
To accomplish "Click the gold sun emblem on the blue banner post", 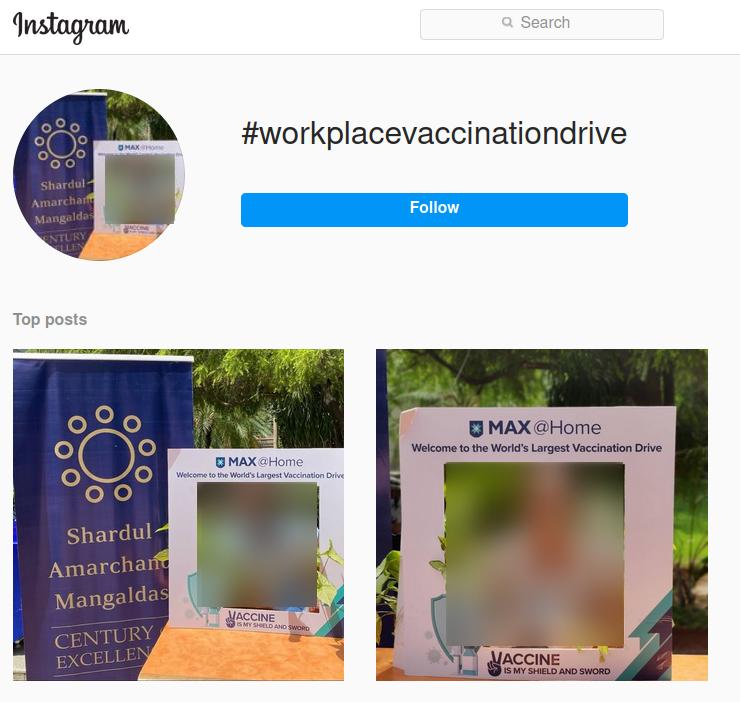I will tap(105, 454).
